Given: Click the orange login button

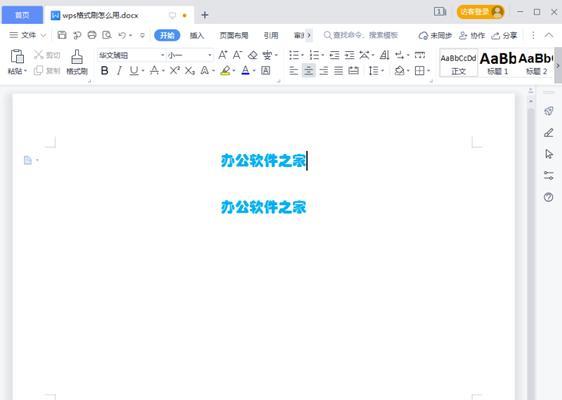Looking at the screenshot, I should [480, 12].
